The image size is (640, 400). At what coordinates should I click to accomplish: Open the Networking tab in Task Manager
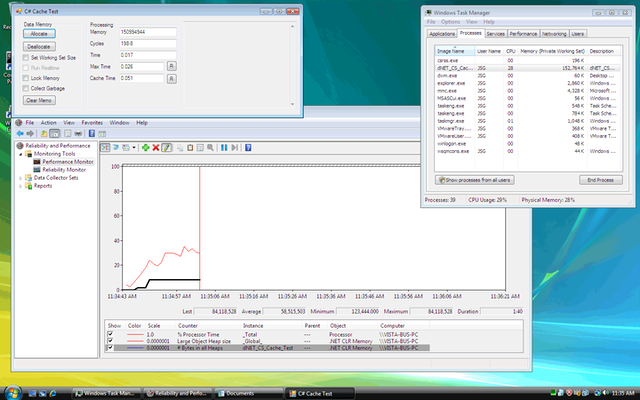(554, 34)
